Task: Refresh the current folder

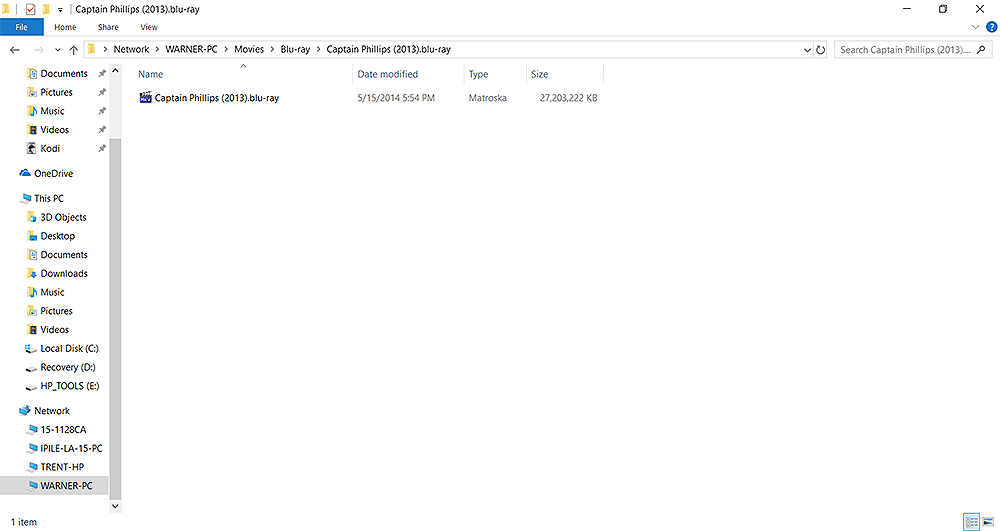Action: tap(821, 50)
